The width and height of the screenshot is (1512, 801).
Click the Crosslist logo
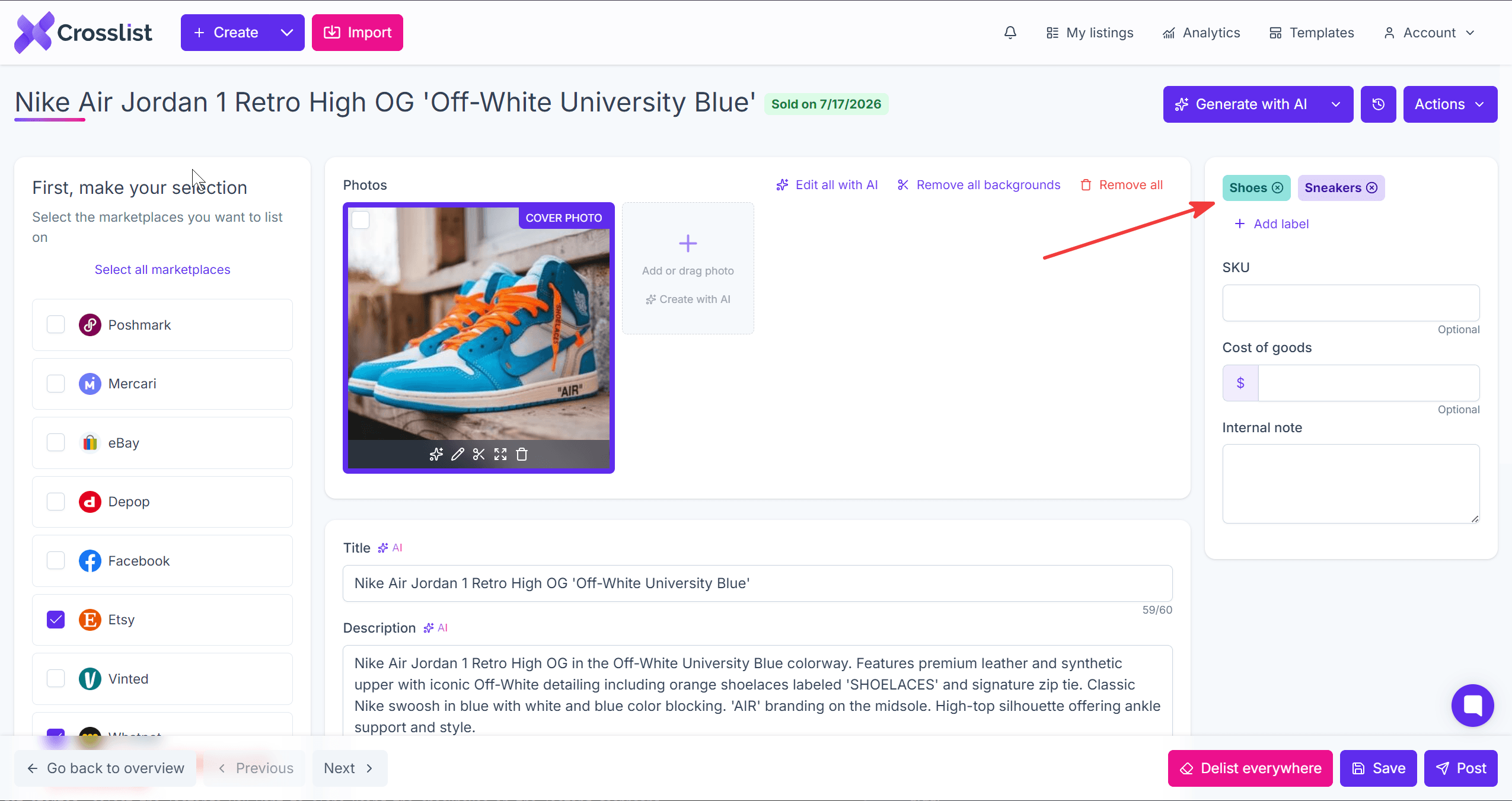83,33
